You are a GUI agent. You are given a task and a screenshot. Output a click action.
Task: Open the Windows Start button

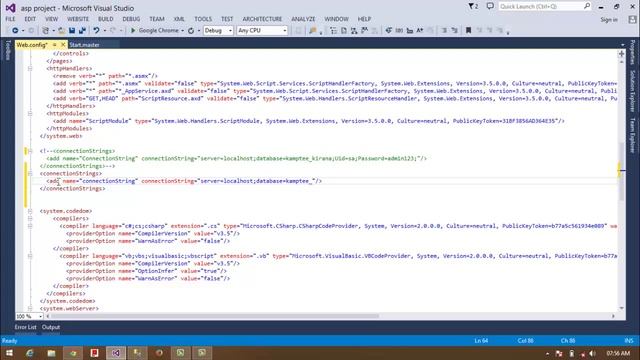(x=9, y=353)
